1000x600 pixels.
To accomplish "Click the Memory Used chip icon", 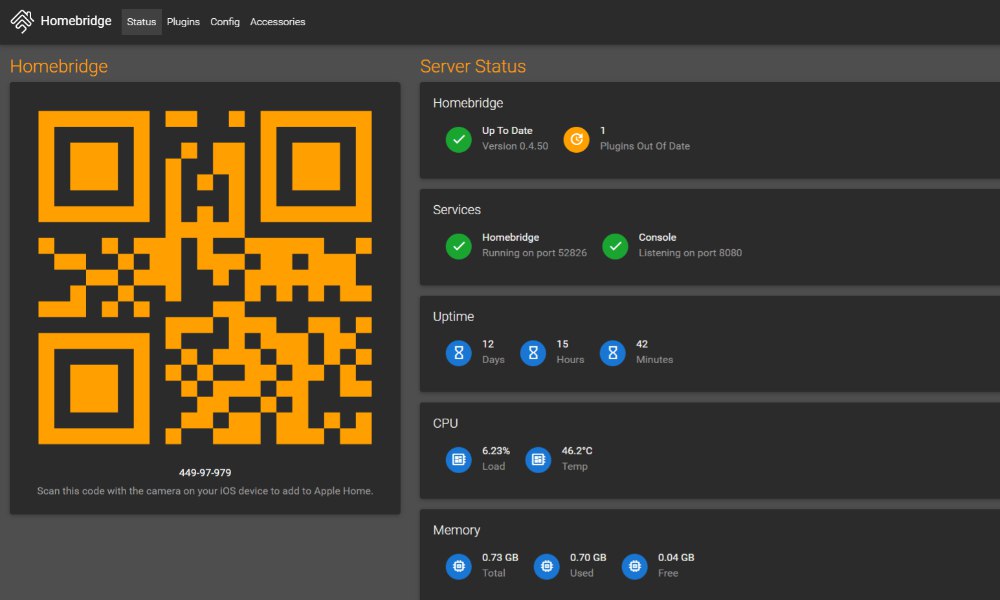I will [x=547, y=566].
